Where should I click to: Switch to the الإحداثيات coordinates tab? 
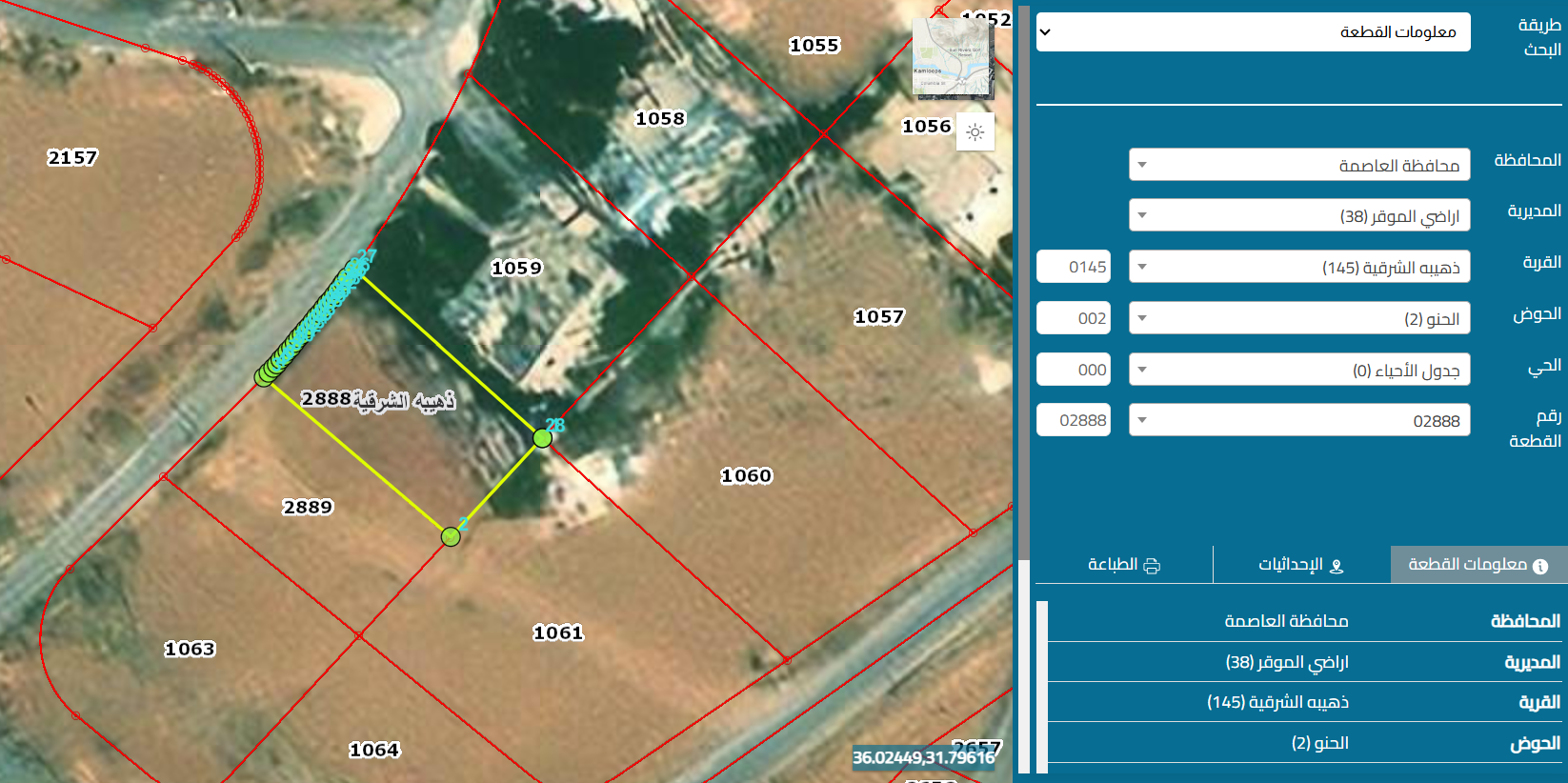tap(1301, 565)
